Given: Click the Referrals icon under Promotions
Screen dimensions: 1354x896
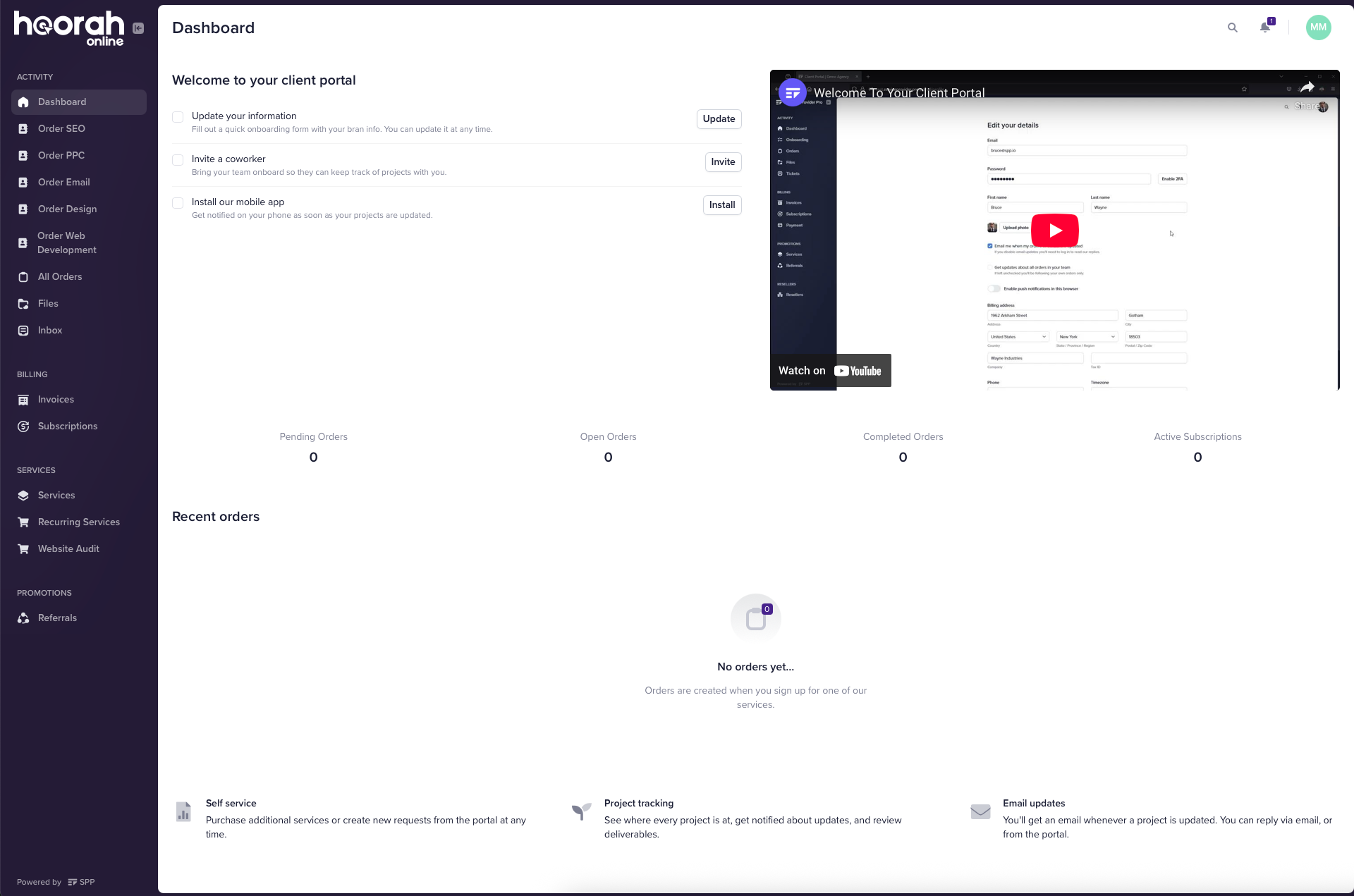Looking at the screenshot, I should pyautogui.click(x=23, y=618).
